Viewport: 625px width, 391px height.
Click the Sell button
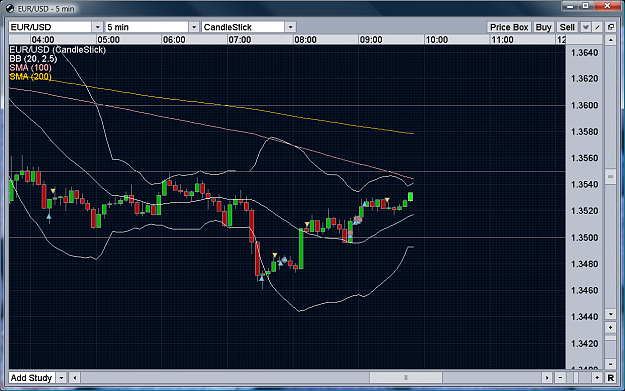coord(567,27)
